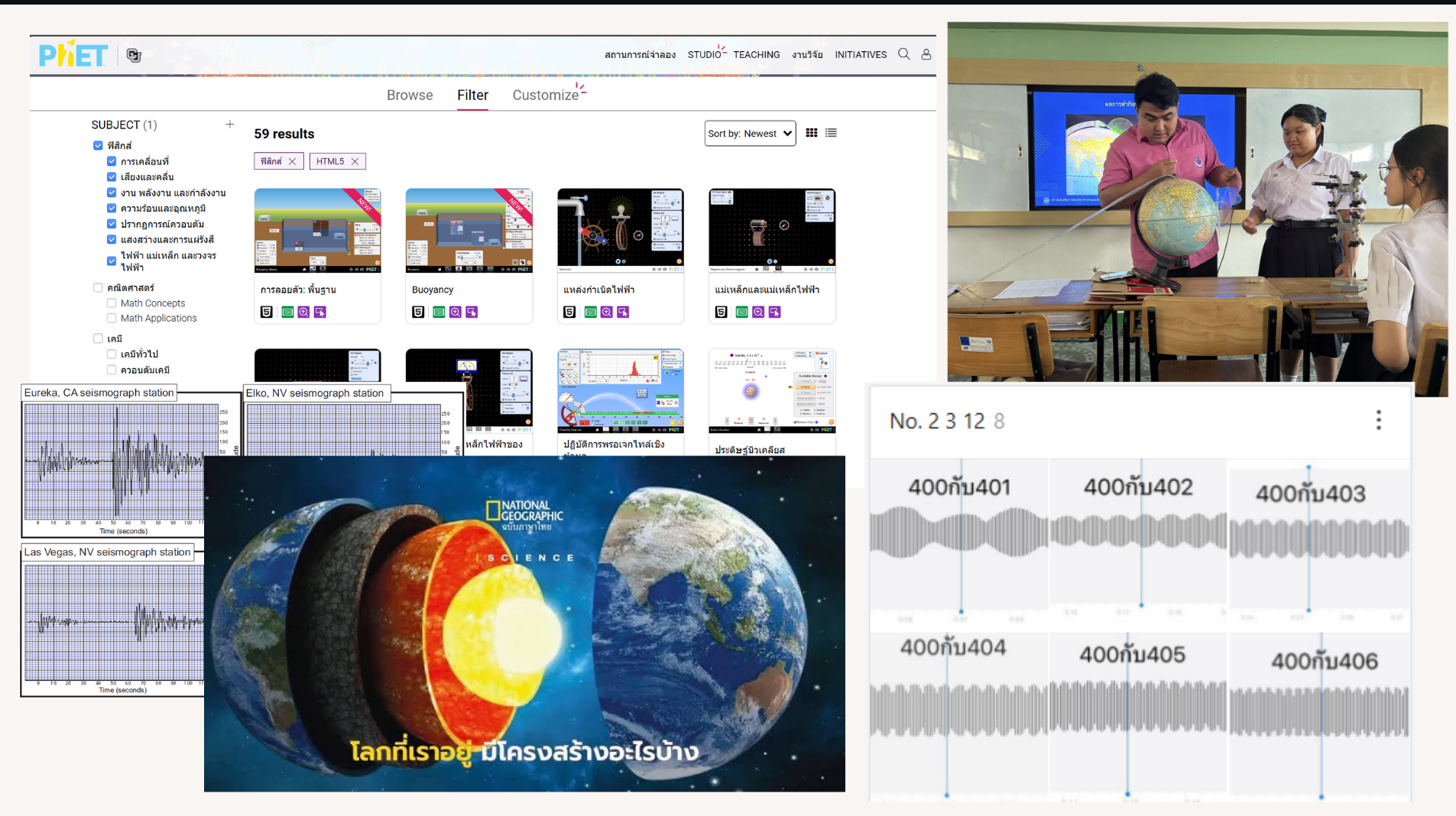Open the แหล่งกำเนิดไฟฟ้า simulation thumbnail
Screen dimensions: 1456x816
click(x=621, y=231)
